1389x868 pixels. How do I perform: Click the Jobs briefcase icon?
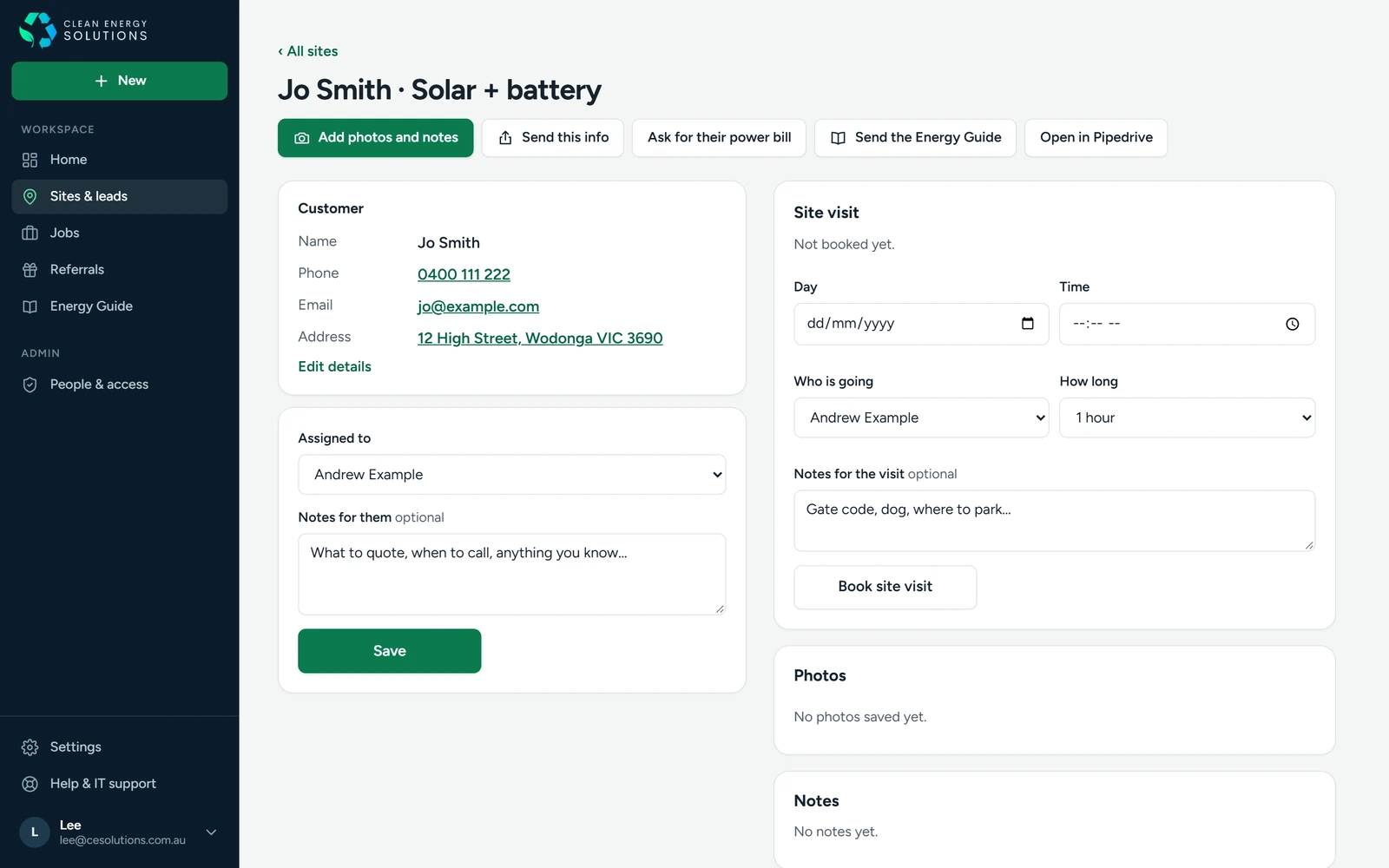pos(30,233)
